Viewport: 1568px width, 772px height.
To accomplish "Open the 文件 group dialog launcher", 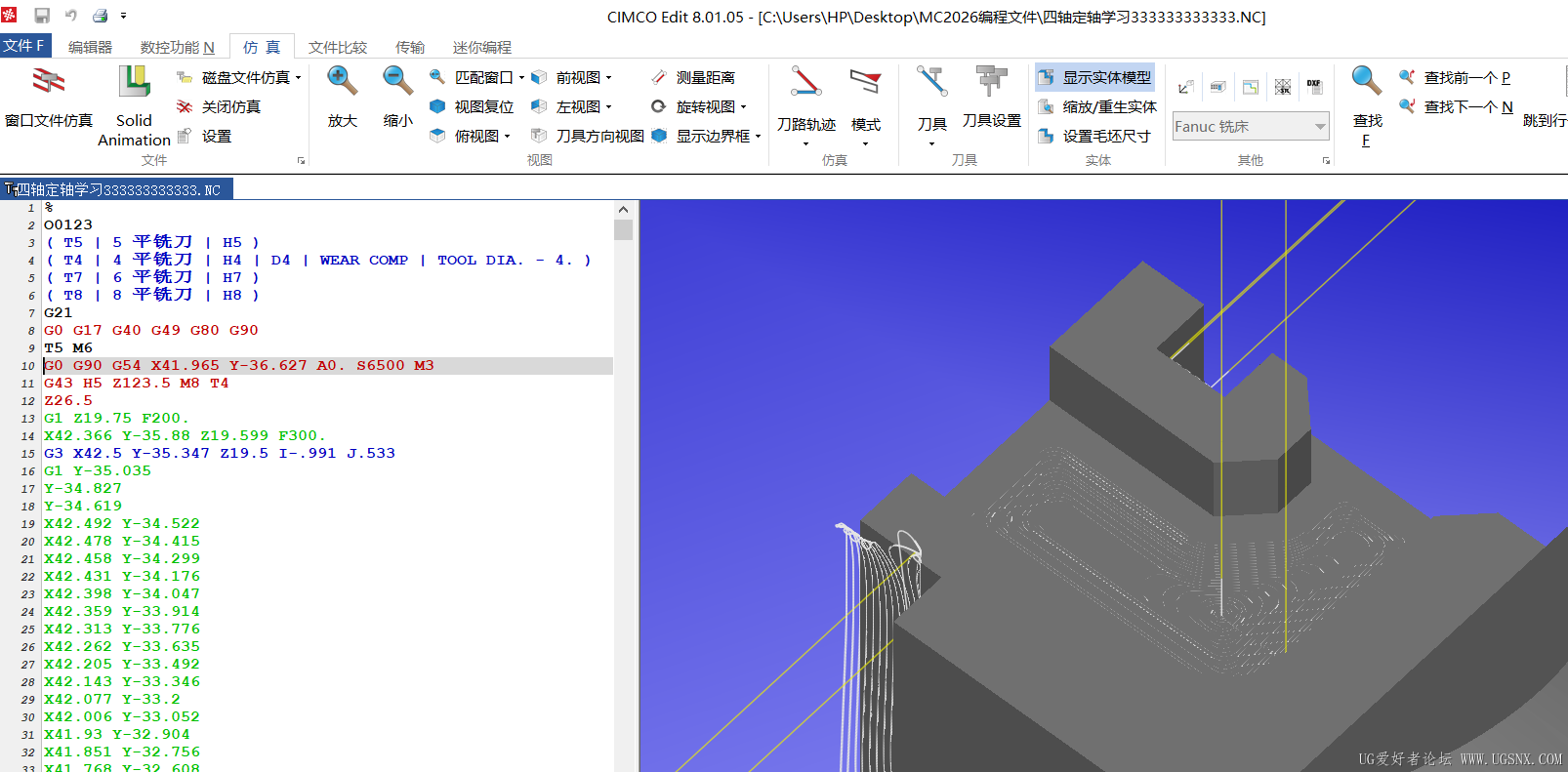I will [x=301, y=160].
